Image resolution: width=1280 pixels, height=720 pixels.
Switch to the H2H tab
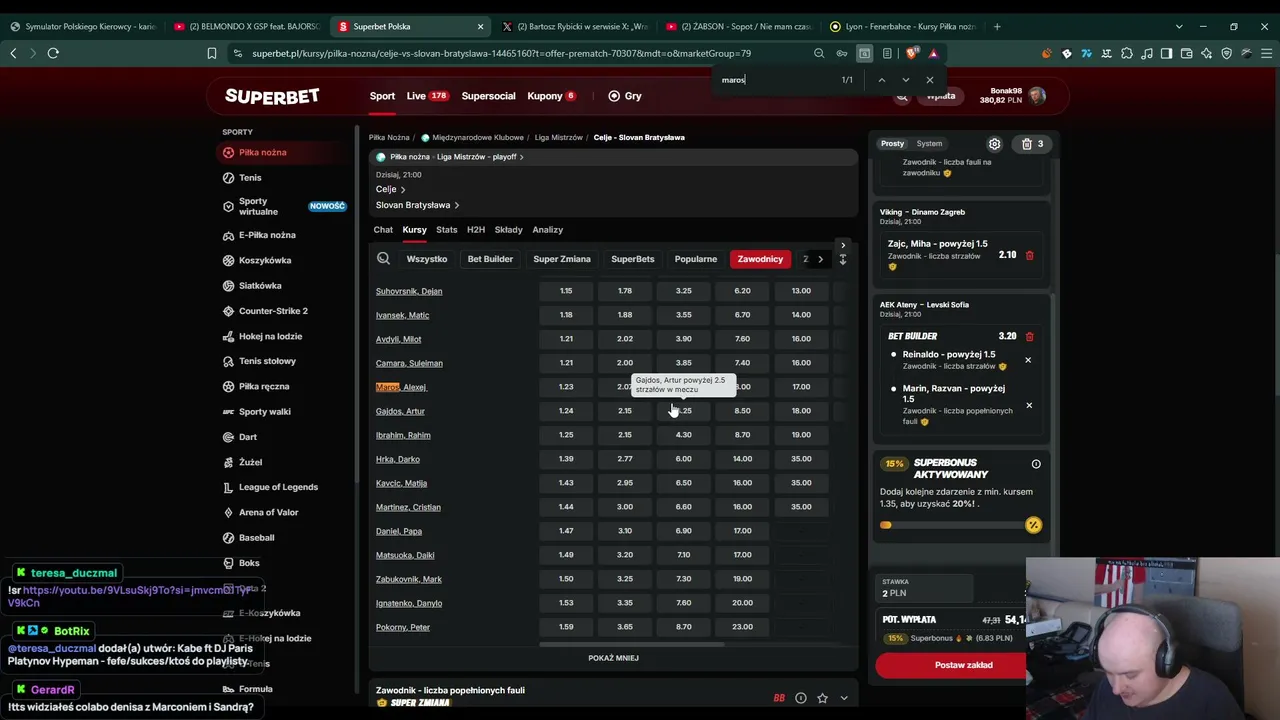pos(476,230)
